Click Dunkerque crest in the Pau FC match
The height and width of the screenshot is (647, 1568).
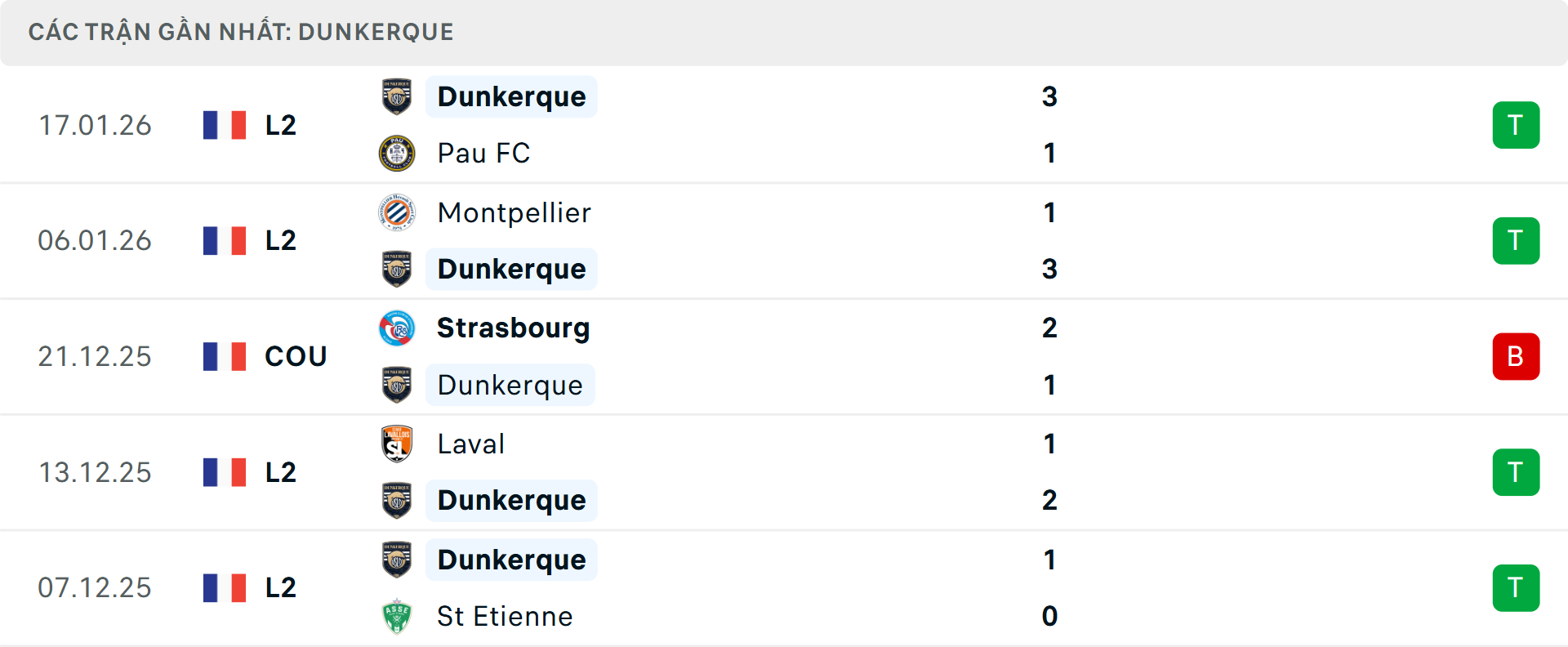[397, 96]
